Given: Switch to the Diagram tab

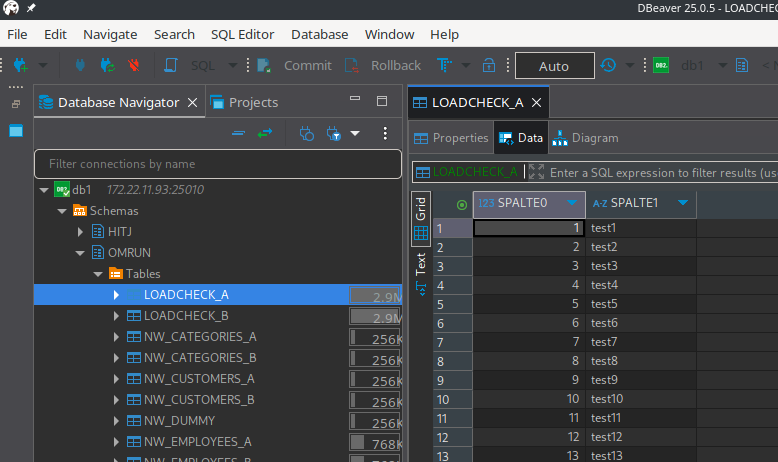Looking at the screenshot, I should coord(585,138).
